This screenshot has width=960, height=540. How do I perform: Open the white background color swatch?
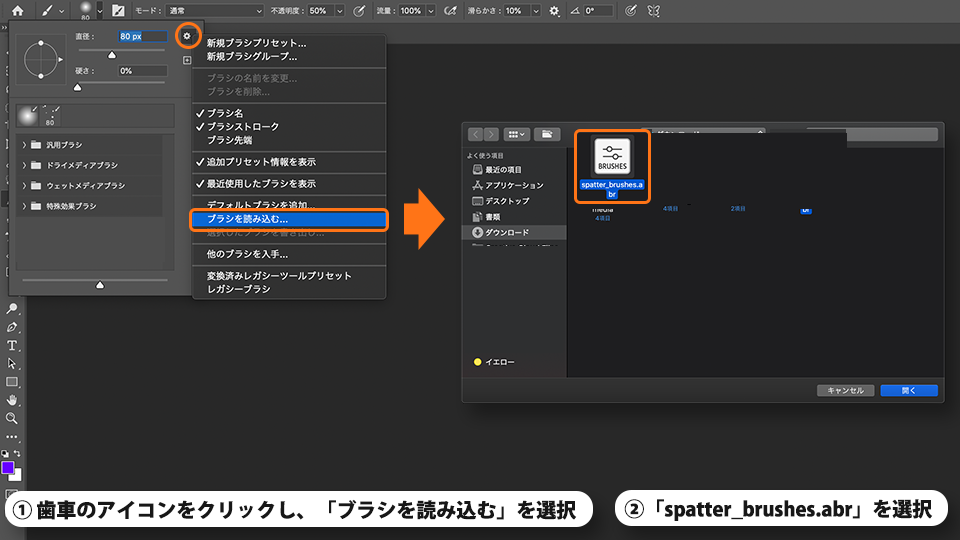point(17,476)
